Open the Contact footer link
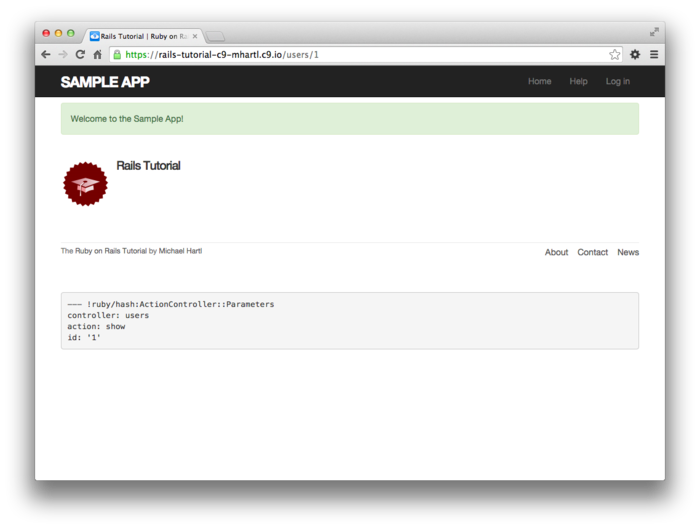 [x=592, y=252]
